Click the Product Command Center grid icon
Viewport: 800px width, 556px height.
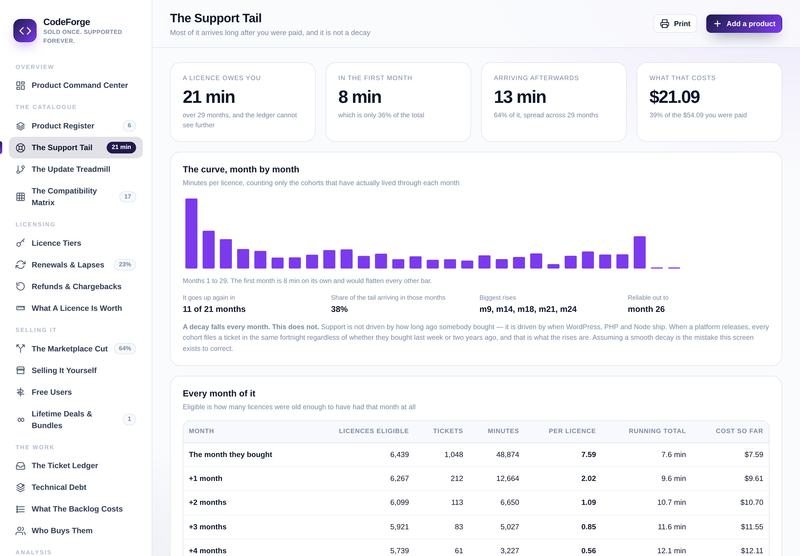pyautogui.click(x=20, y=85)
